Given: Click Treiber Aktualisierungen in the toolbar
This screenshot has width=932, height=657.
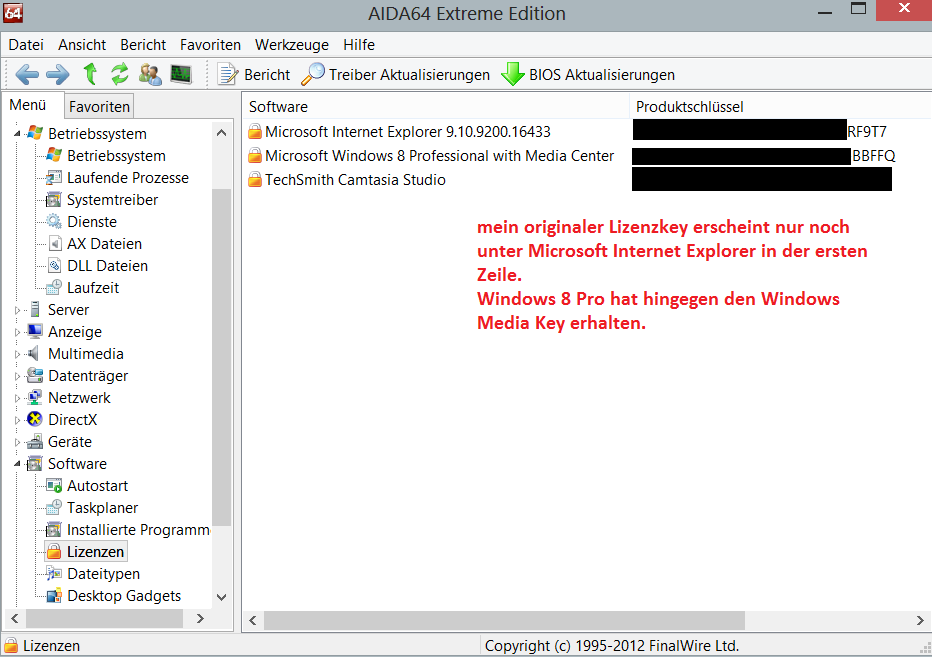Looking at the screenshot, I should coord(395,75).
